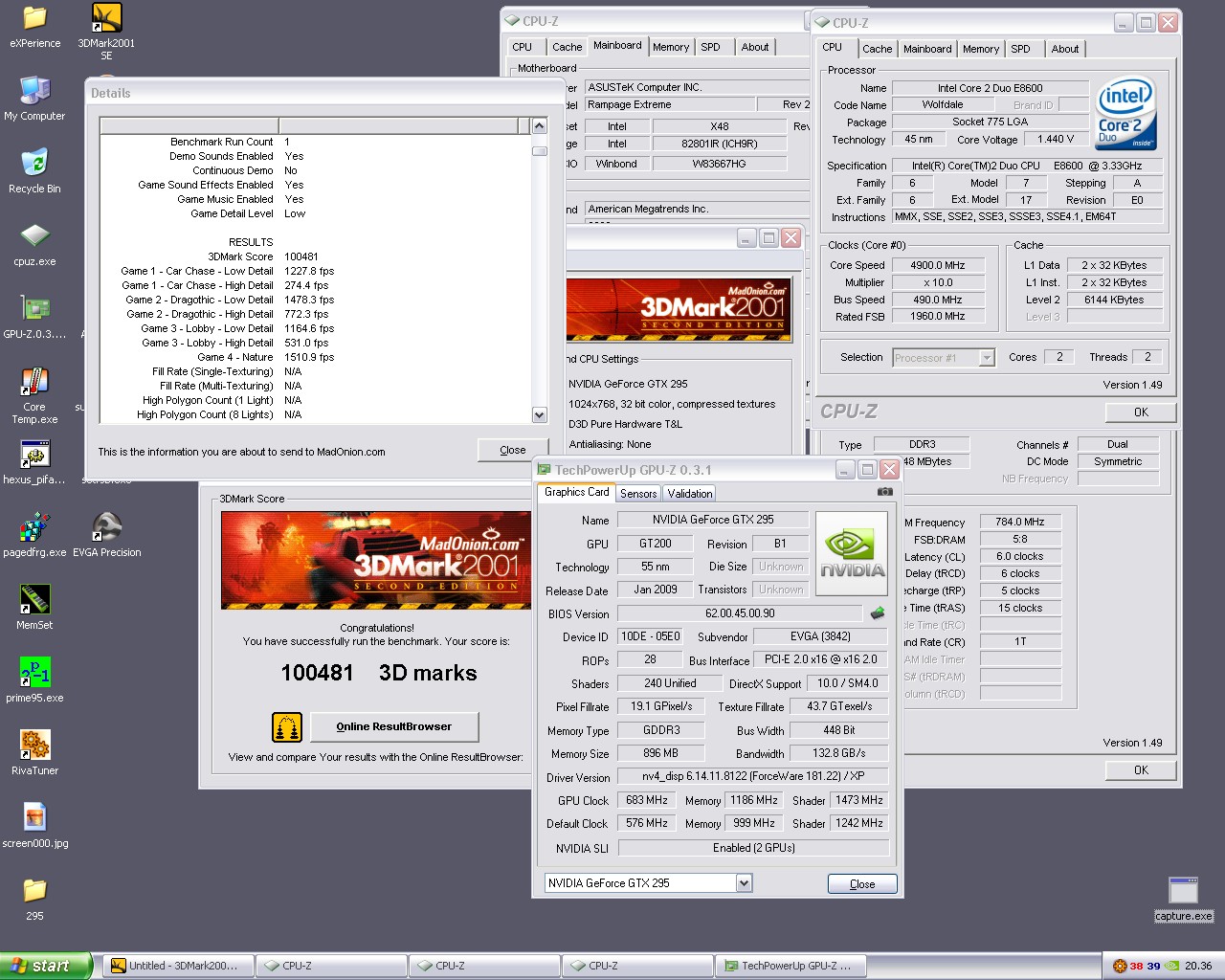Click the NVIDIA SLI status field

(754, 848)
